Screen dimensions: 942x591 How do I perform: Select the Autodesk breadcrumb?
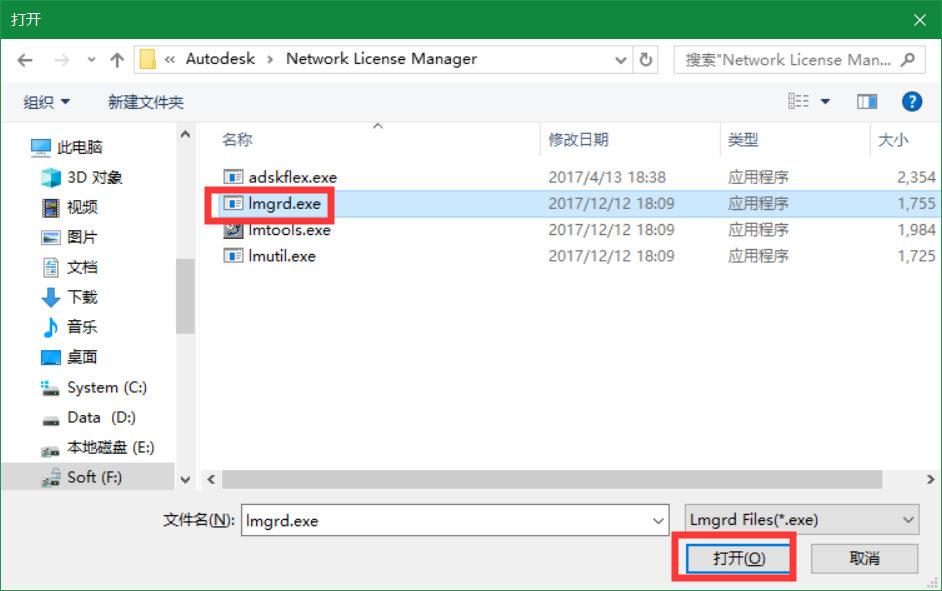pyautogui.click(x=220, y=59)
